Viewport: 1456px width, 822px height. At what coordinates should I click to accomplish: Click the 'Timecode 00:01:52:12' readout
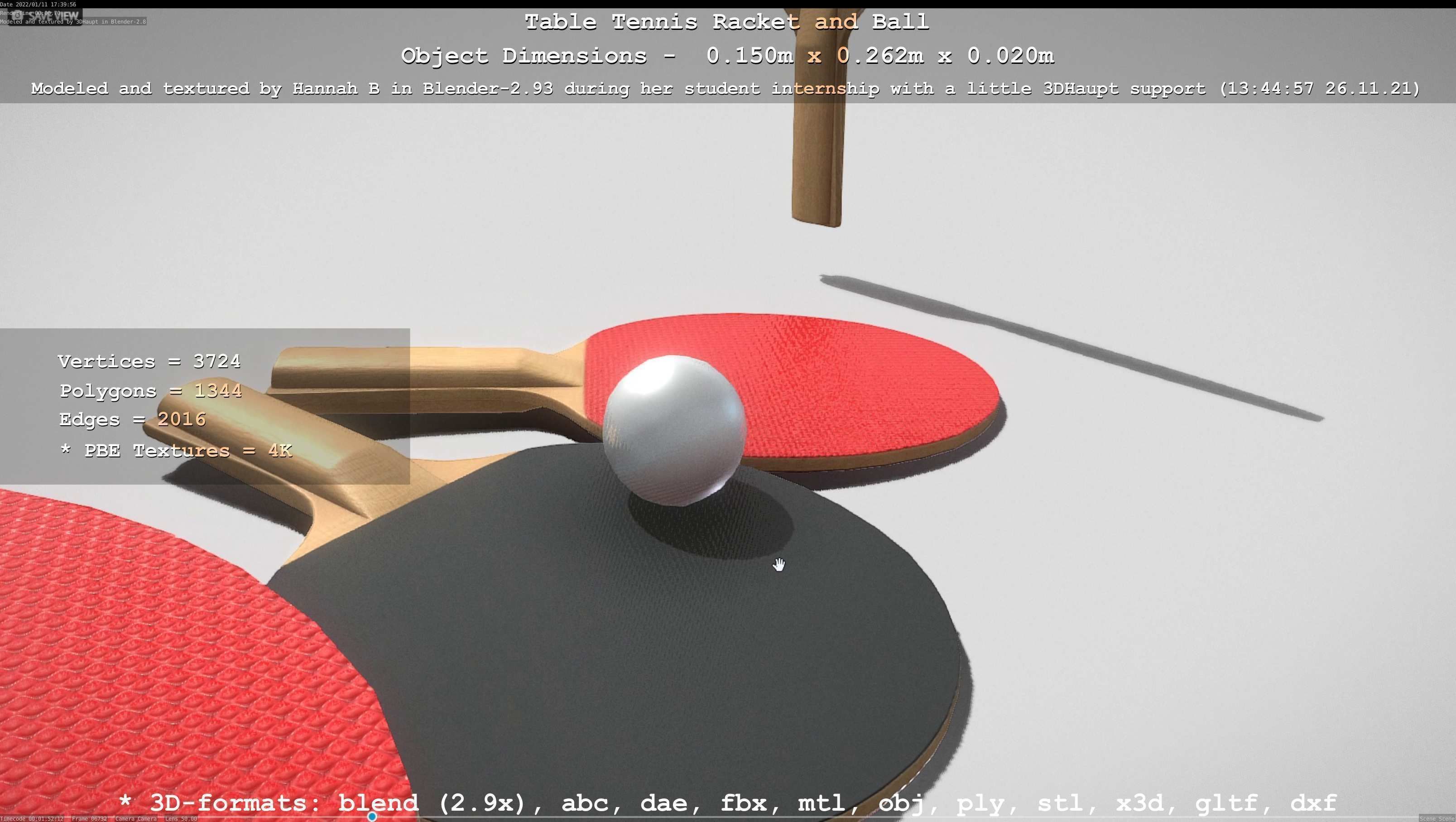click(32, 819)
